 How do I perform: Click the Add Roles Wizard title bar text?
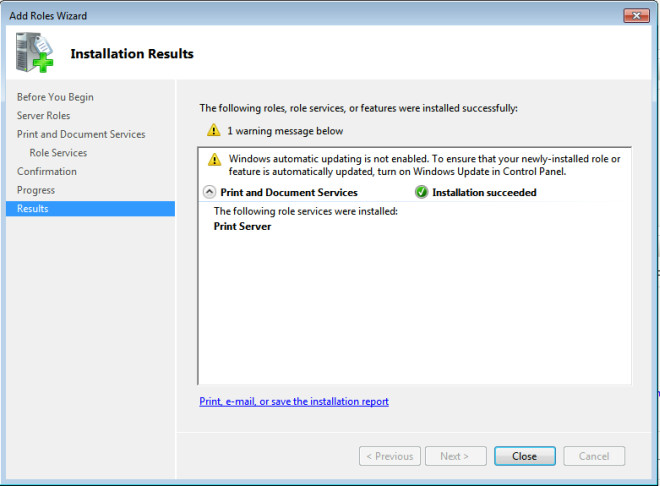(48, 16)
